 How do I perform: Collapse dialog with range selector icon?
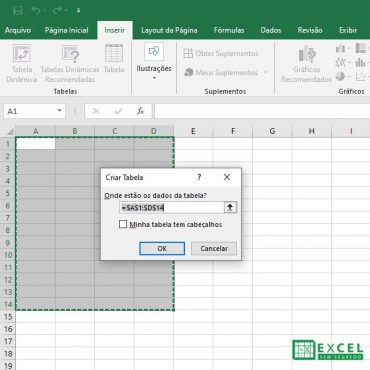point(230,208)
